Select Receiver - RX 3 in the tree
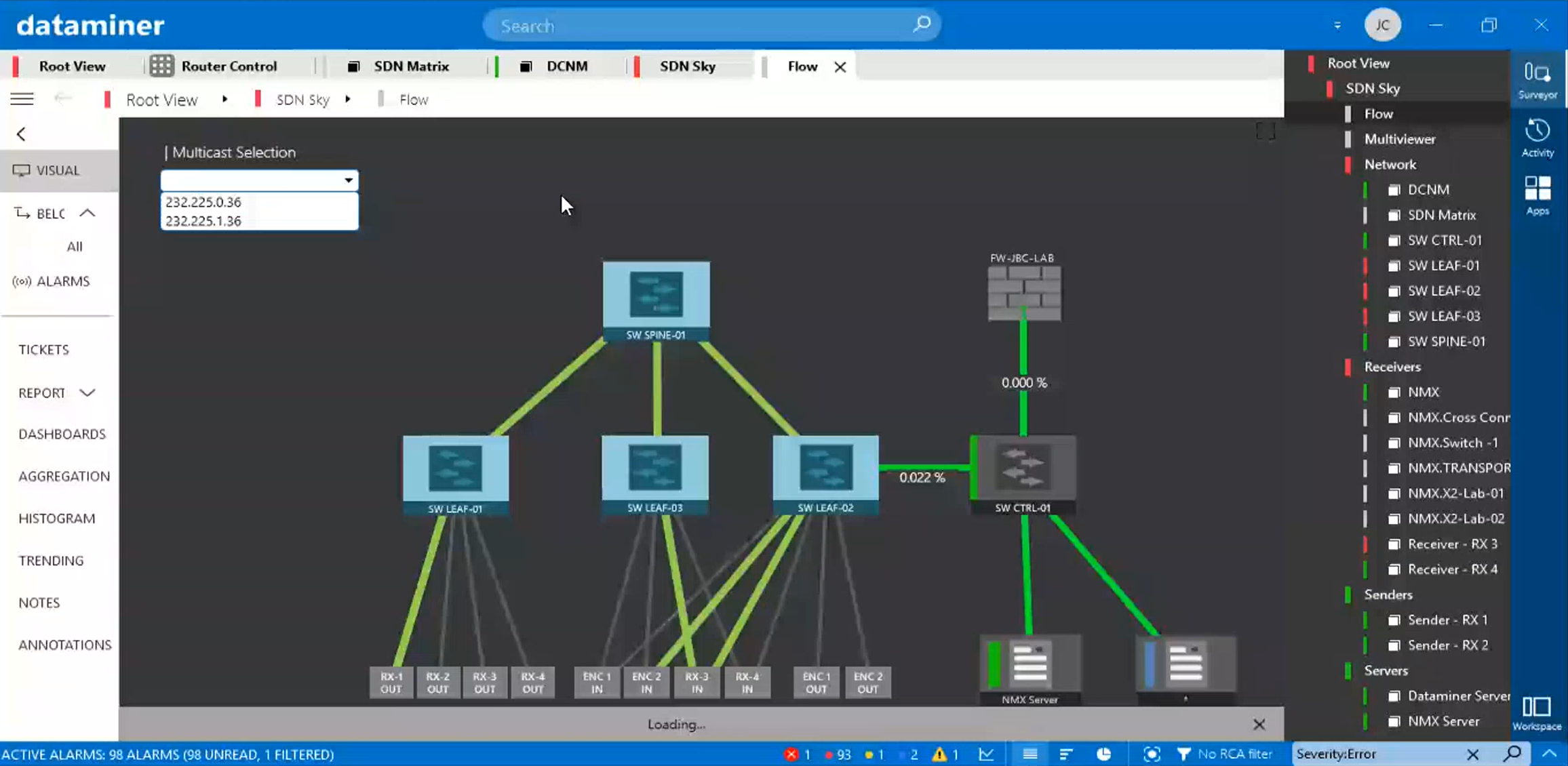 1452,544
